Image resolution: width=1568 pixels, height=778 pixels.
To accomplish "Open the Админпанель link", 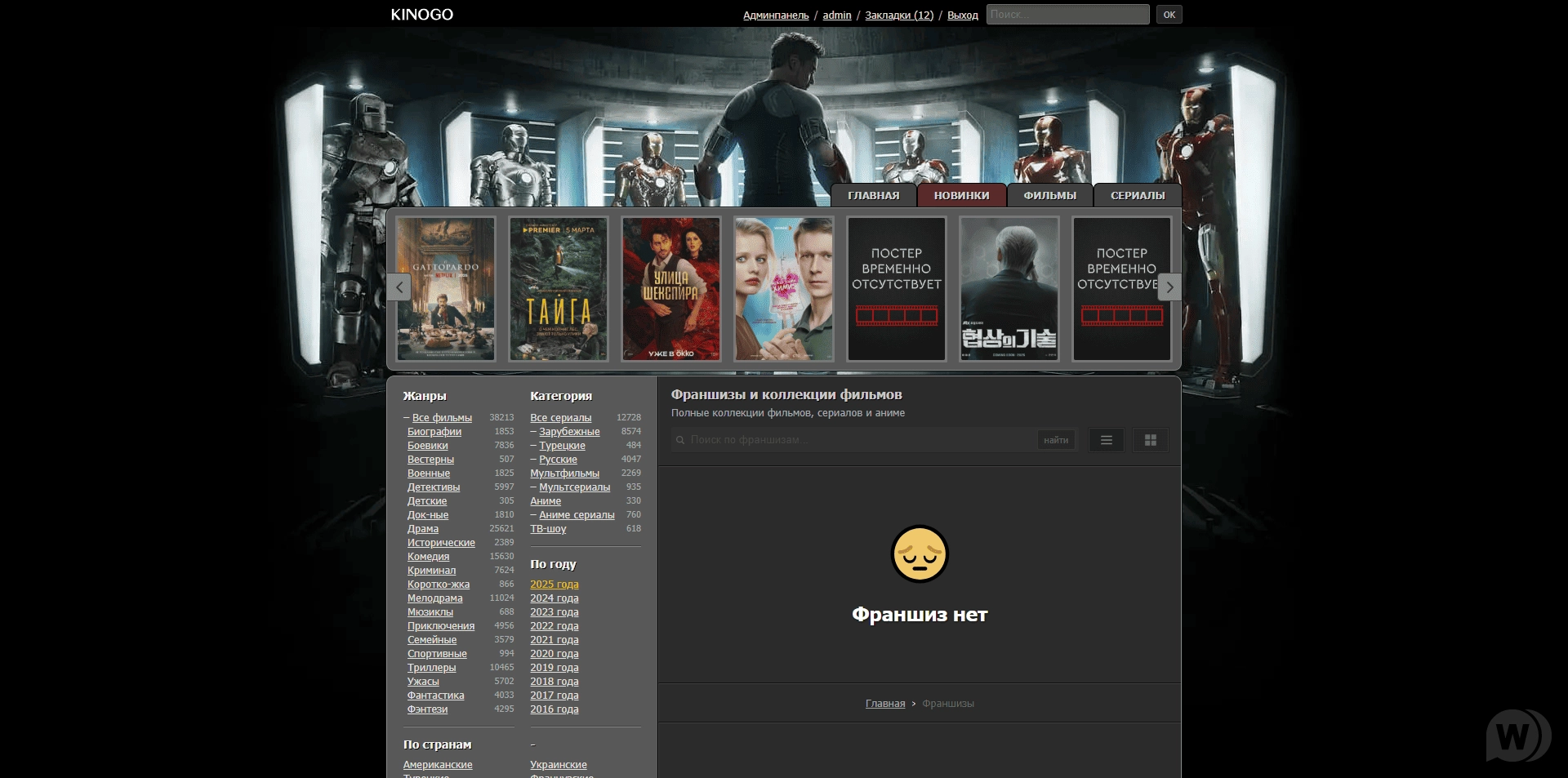I will tap(775, 16).
